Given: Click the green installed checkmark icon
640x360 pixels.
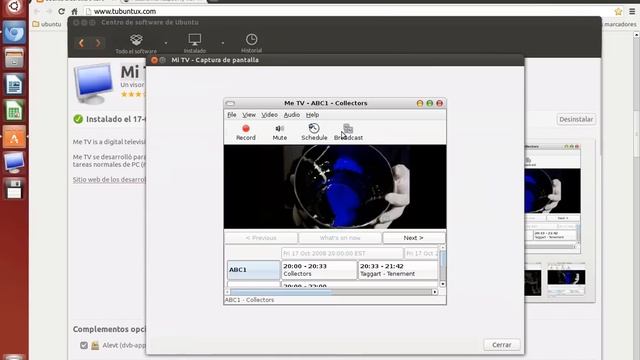Looking at the screenshot, I should (x=78, y=119).
